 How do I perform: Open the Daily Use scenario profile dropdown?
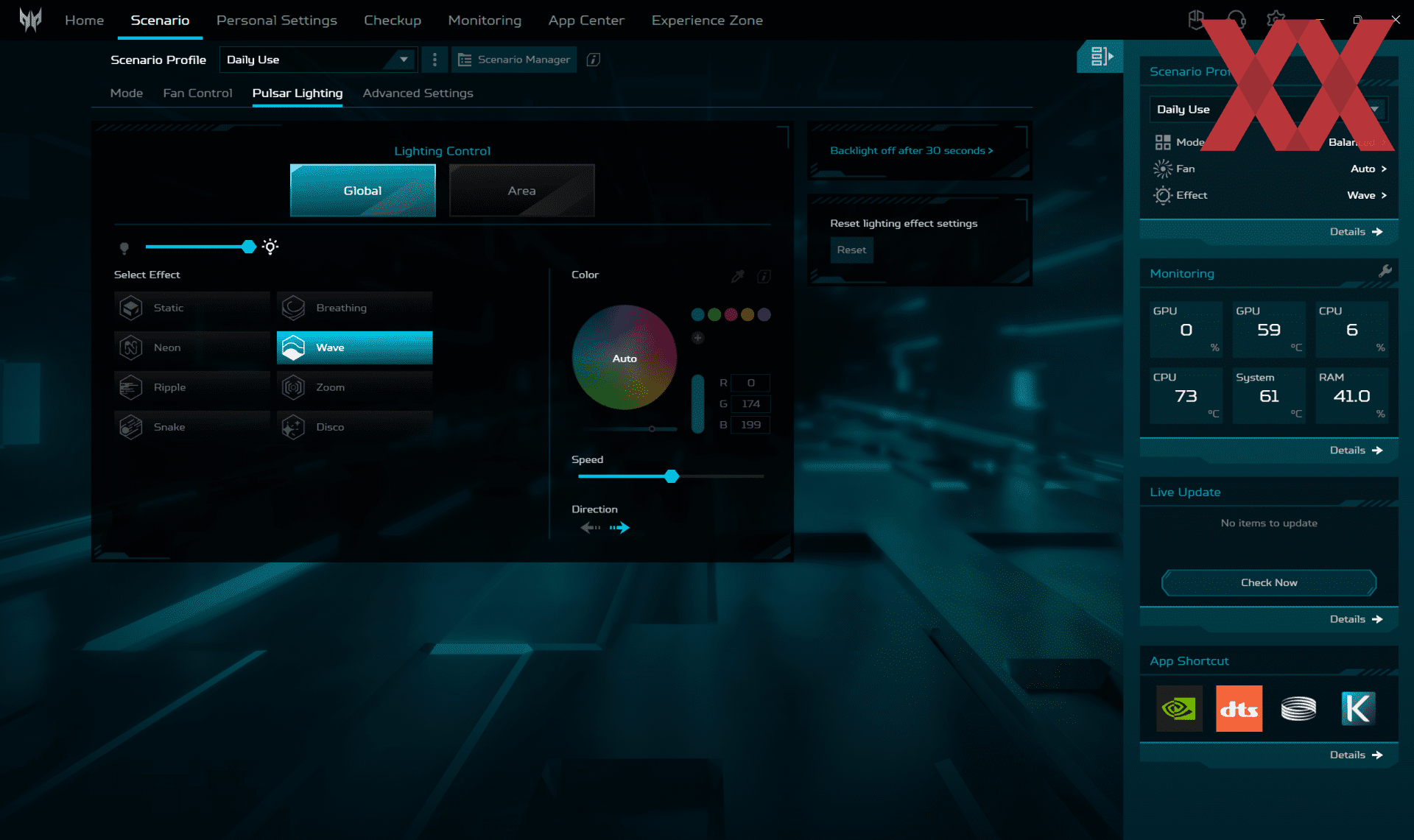click(x=318, y=60)
